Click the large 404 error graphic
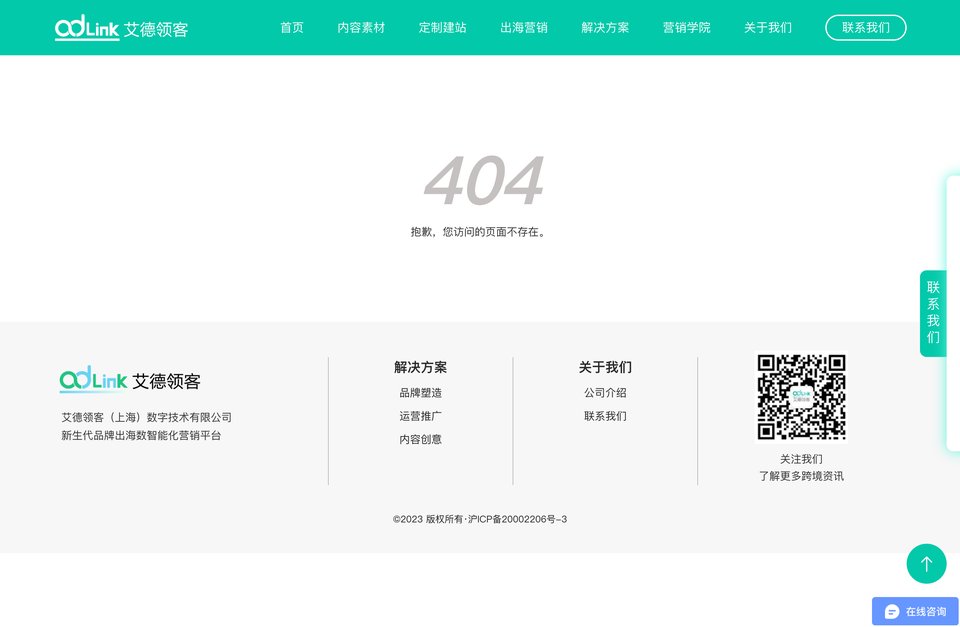This screenshot has height=627, width=960. coord(484,181)
